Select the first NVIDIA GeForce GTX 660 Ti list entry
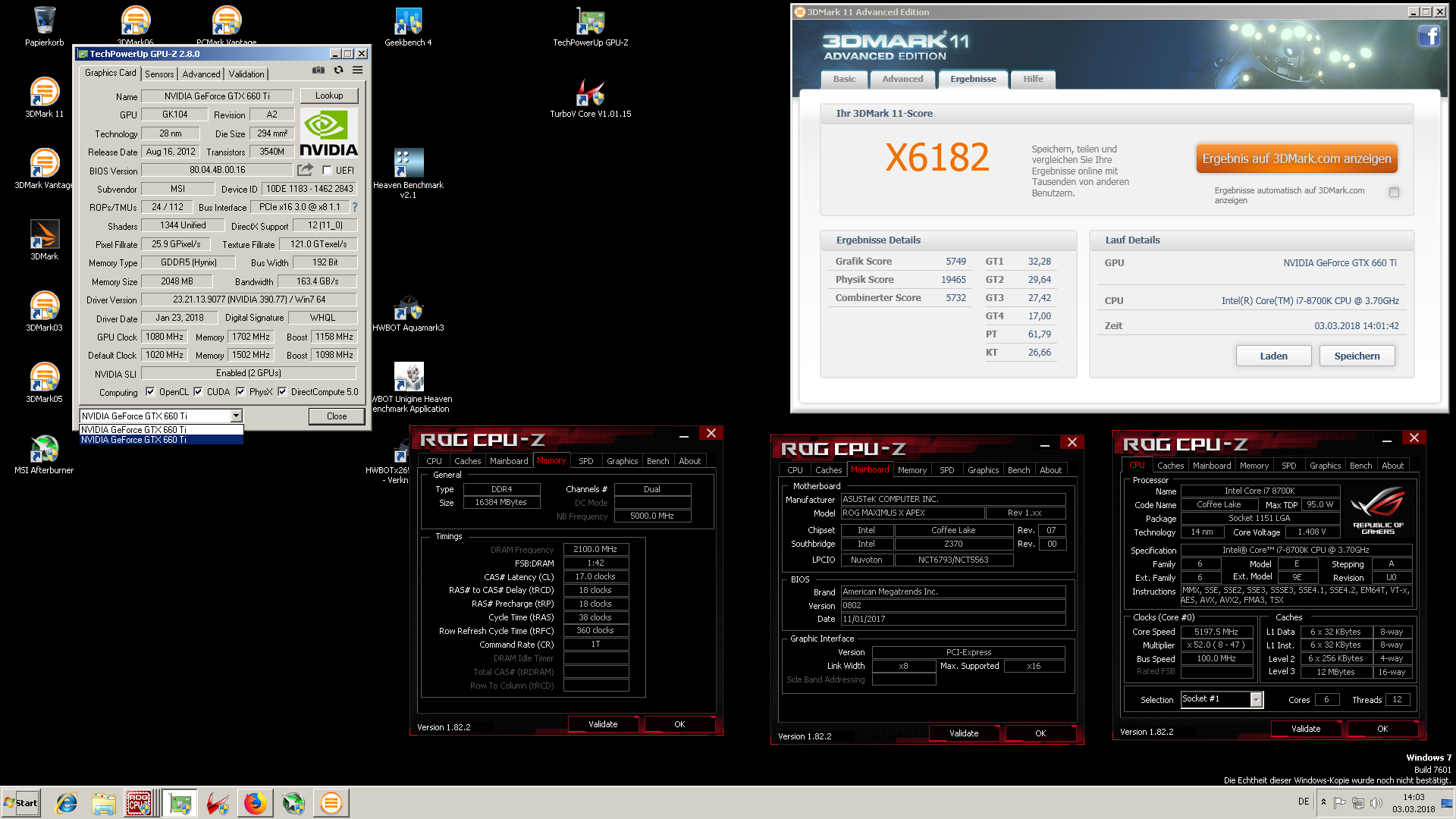The width and height of the screenshot is (1456, 819). coord(162,430)
